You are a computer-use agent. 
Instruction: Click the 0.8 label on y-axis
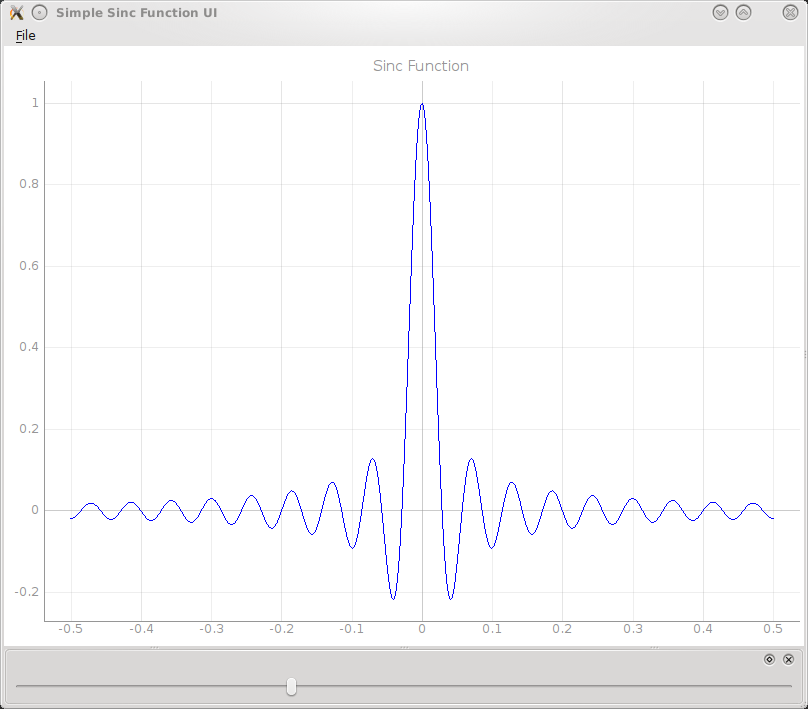[x=29, y=184]
